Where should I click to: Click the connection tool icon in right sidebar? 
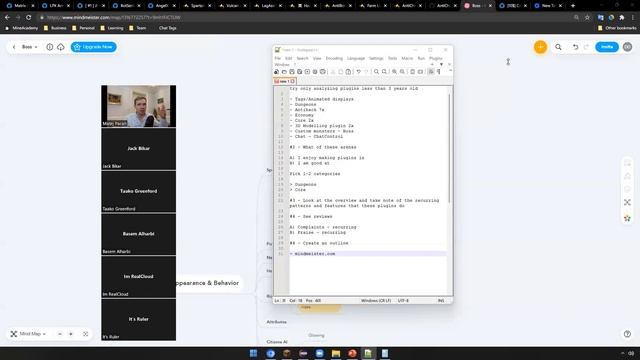[x=627, y=202]
